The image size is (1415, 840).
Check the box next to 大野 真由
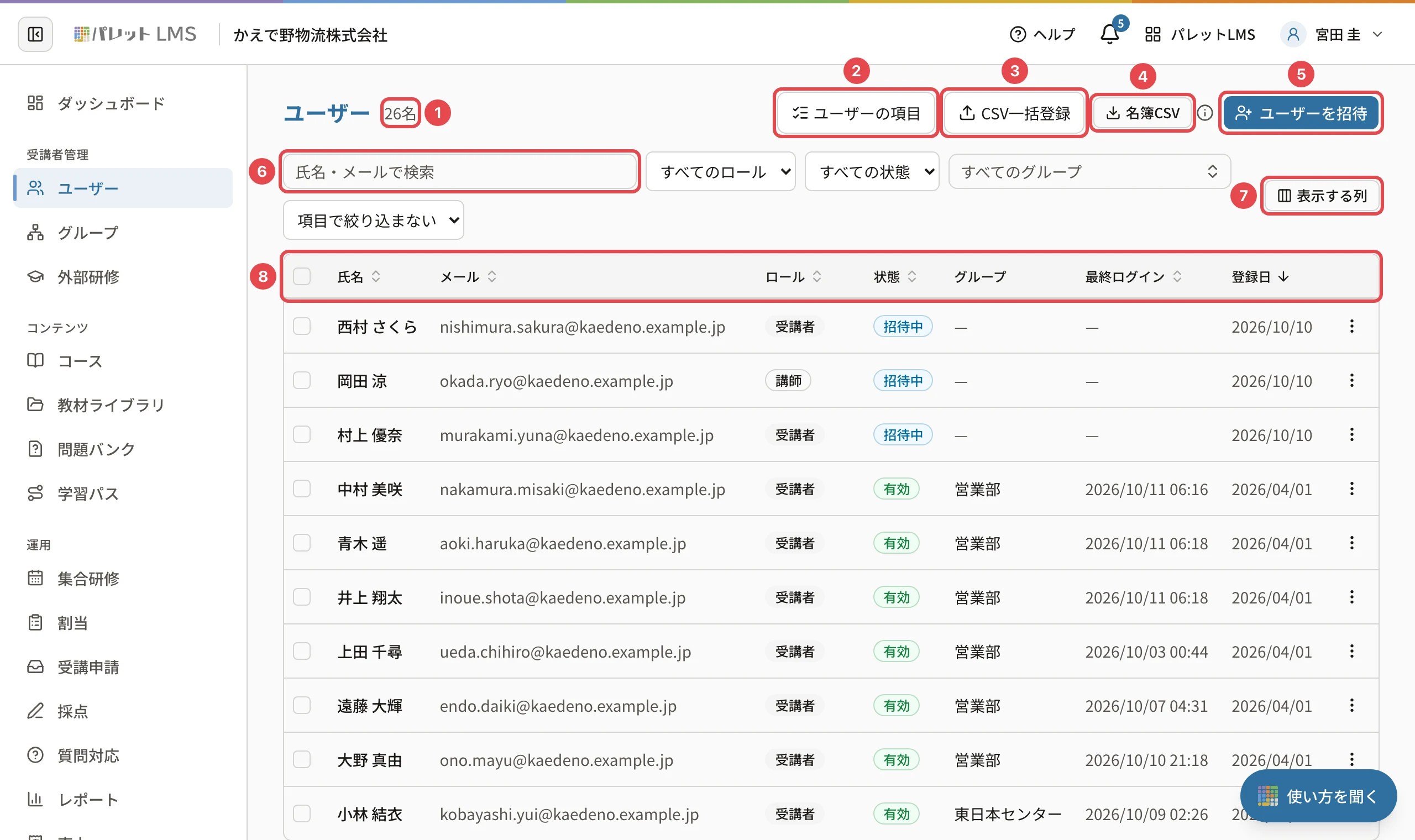pos(302,760)
